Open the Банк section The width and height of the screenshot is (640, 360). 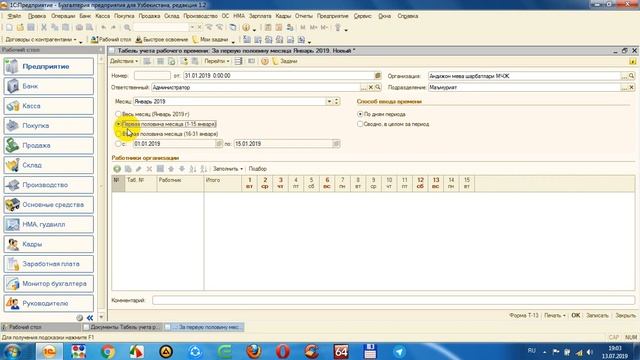[x=49, y=86]
